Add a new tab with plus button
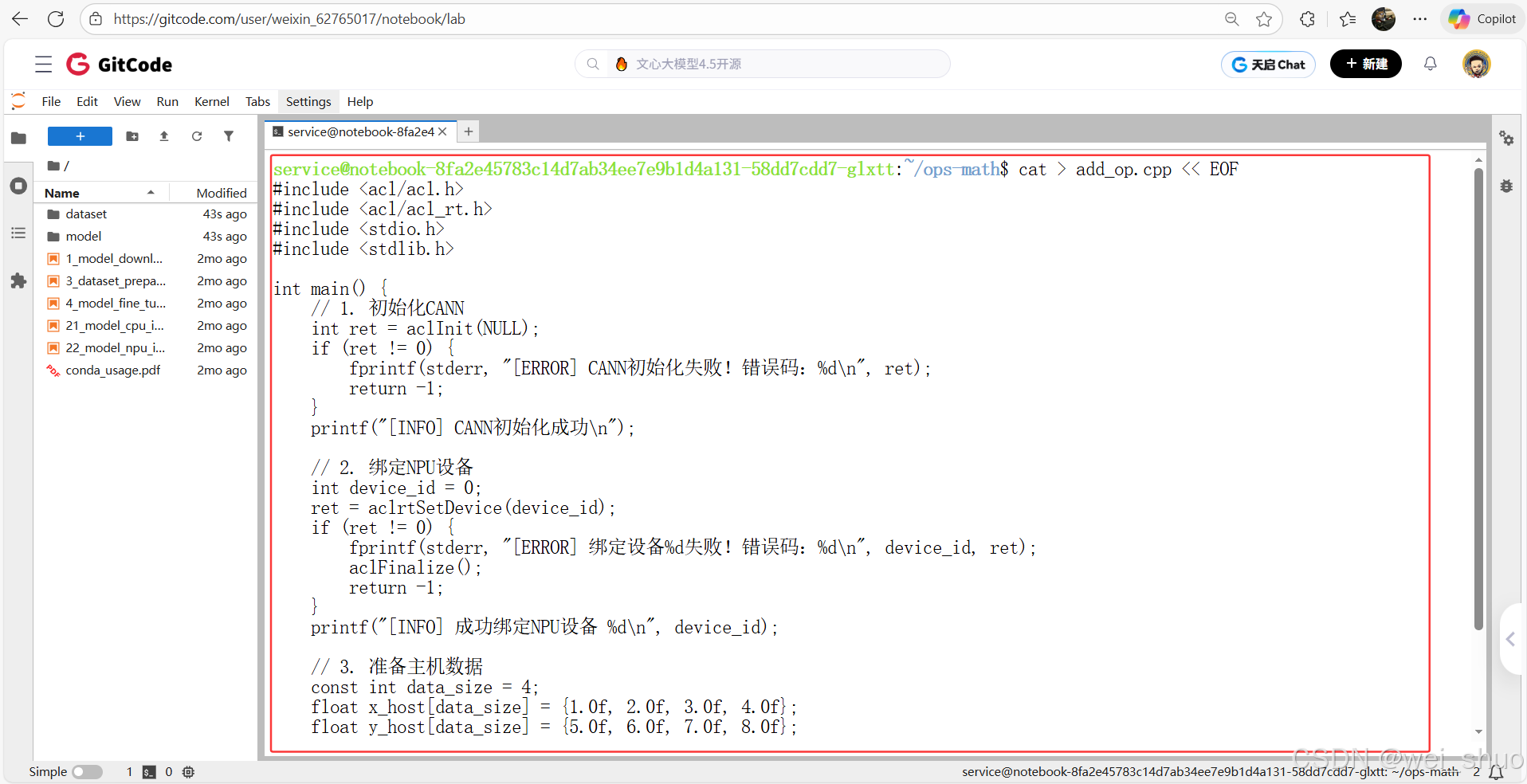The height and width of the screenshot is (784, 1527). click(x=469, y=131)
